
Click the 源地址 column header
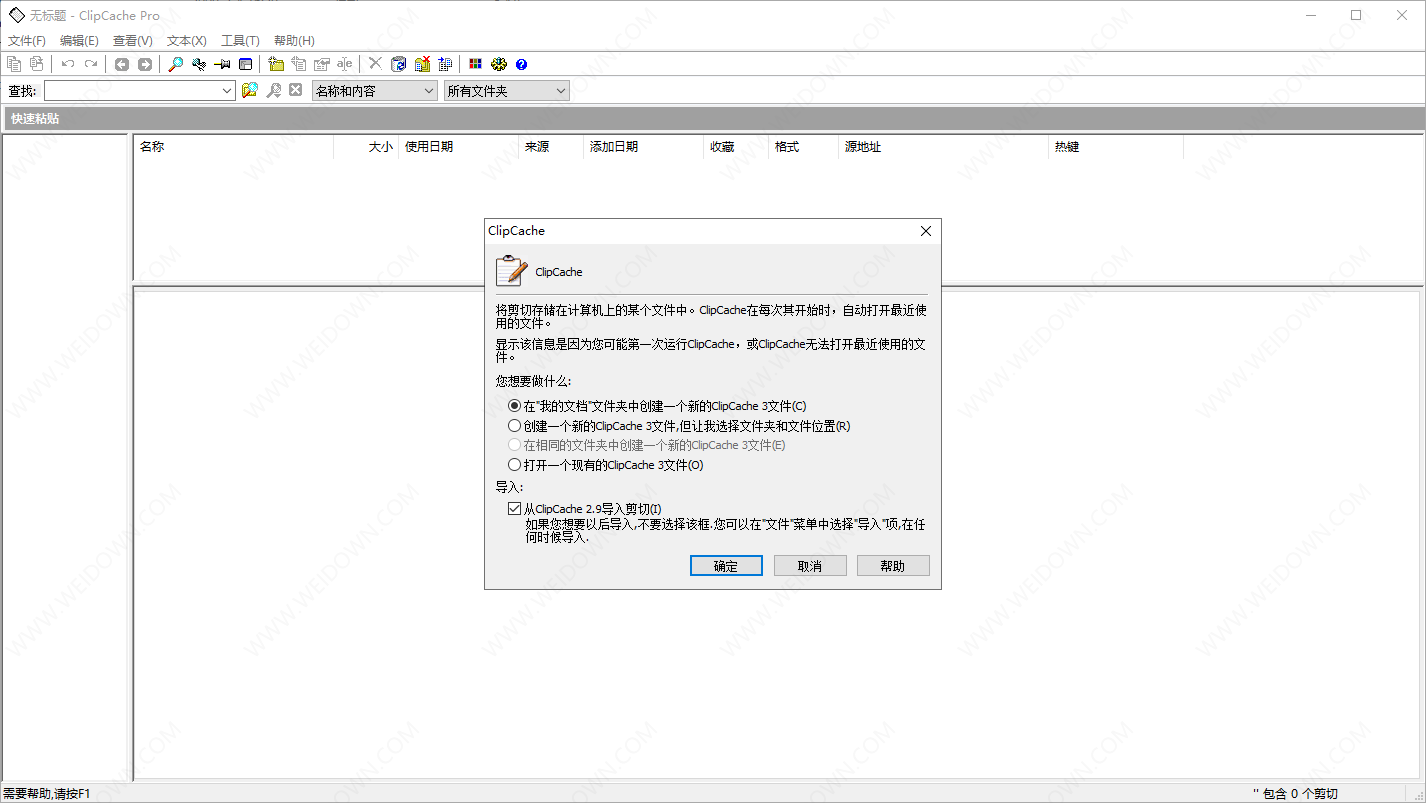click(943, 147)
